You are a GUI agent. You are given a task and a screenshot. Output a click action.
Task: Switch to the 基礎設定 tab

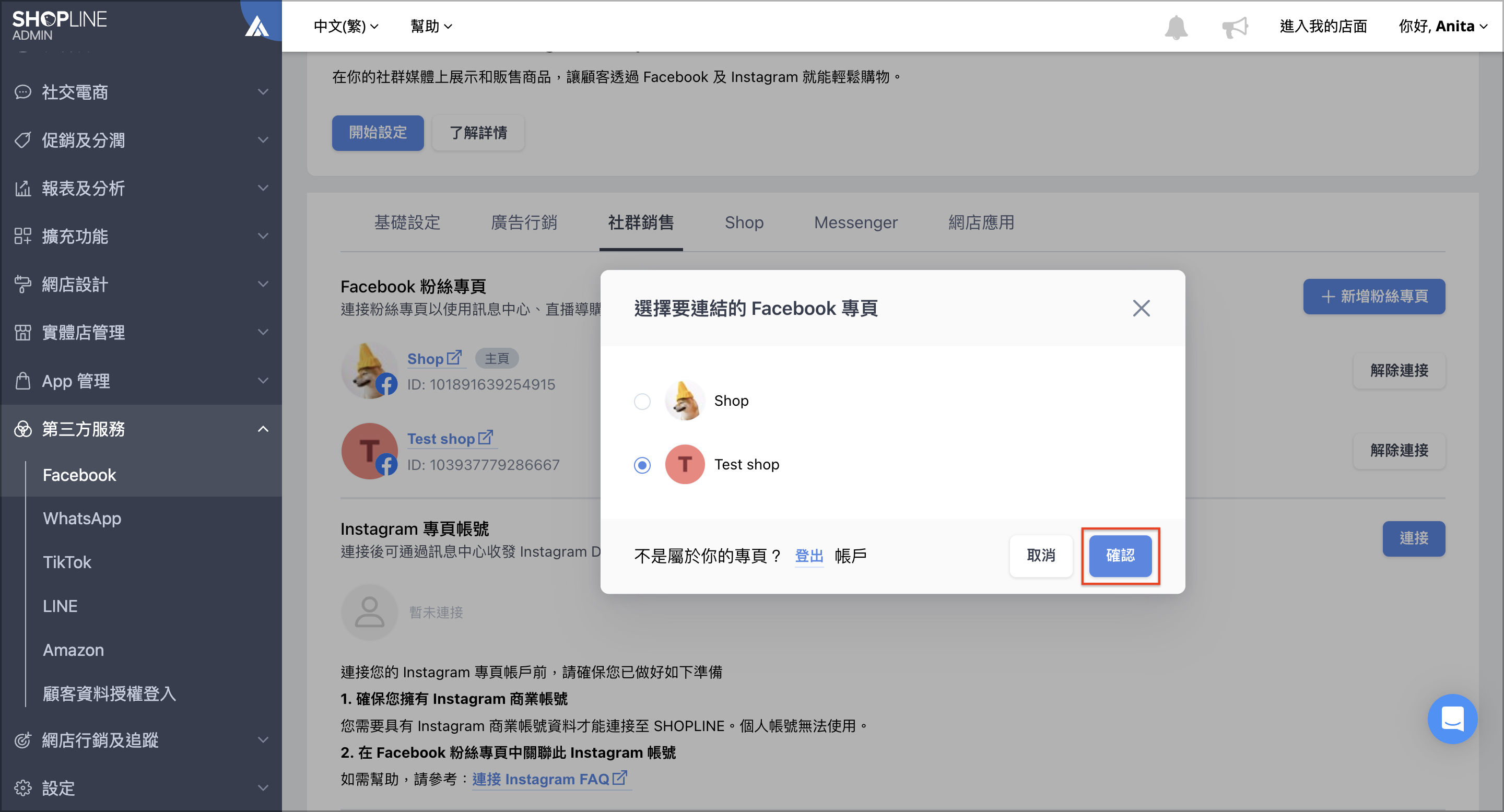tap(407, 222)
